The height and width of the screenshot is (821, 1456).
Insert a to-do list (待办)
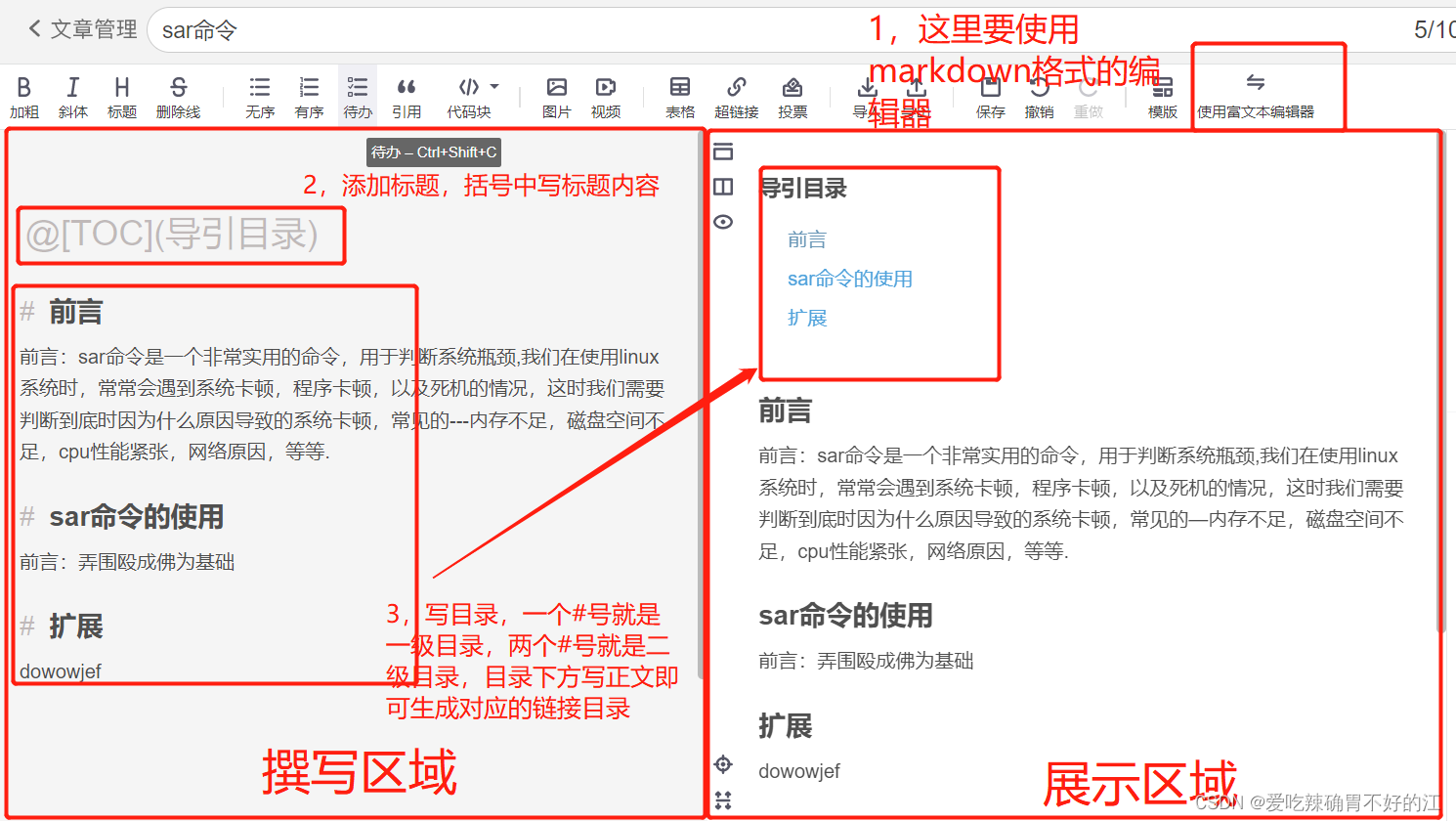coord(358,98)
